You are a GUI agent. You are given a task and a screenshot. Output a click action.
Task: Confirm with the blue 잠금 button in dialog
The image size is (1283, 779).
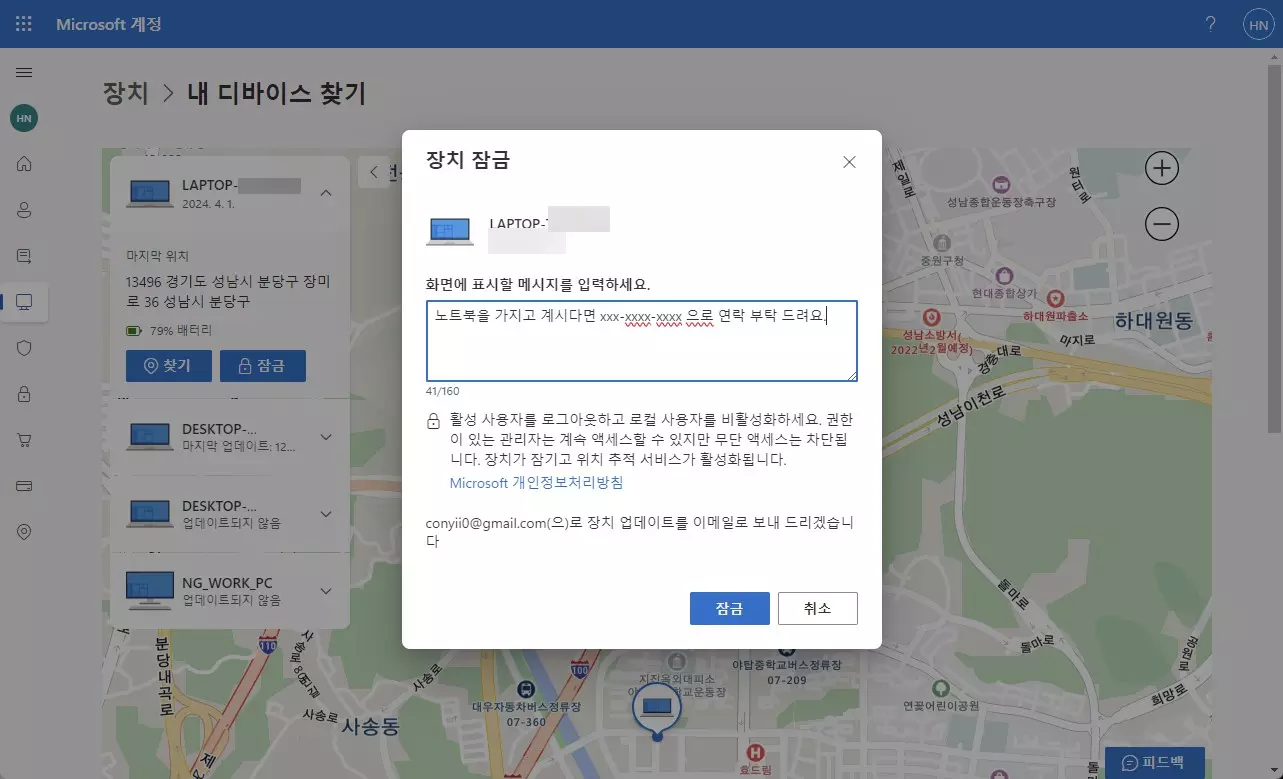point(729,608)
